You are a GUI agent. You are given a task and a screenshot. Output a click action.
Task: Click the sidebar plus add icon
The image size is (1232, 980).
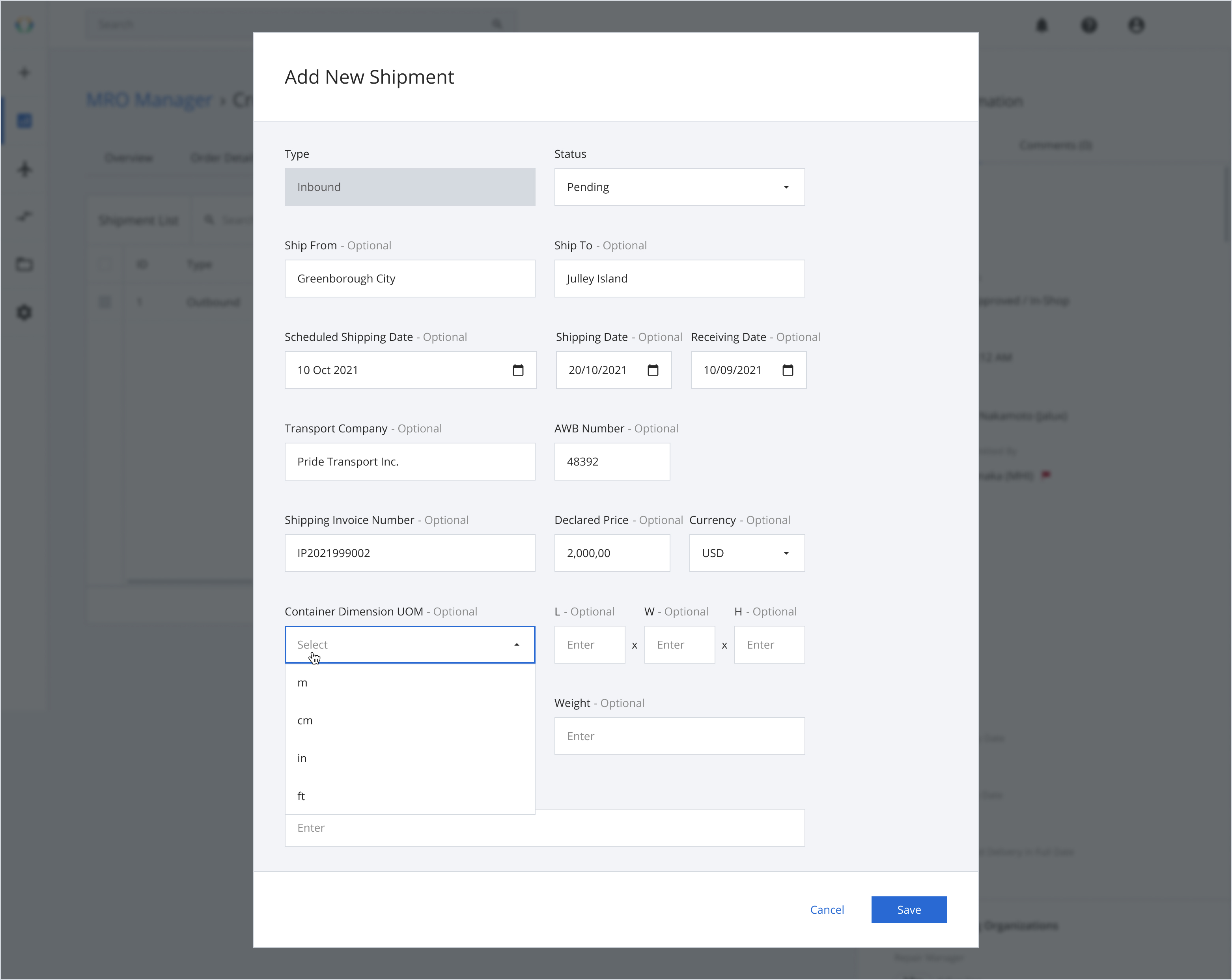point(24,73)
